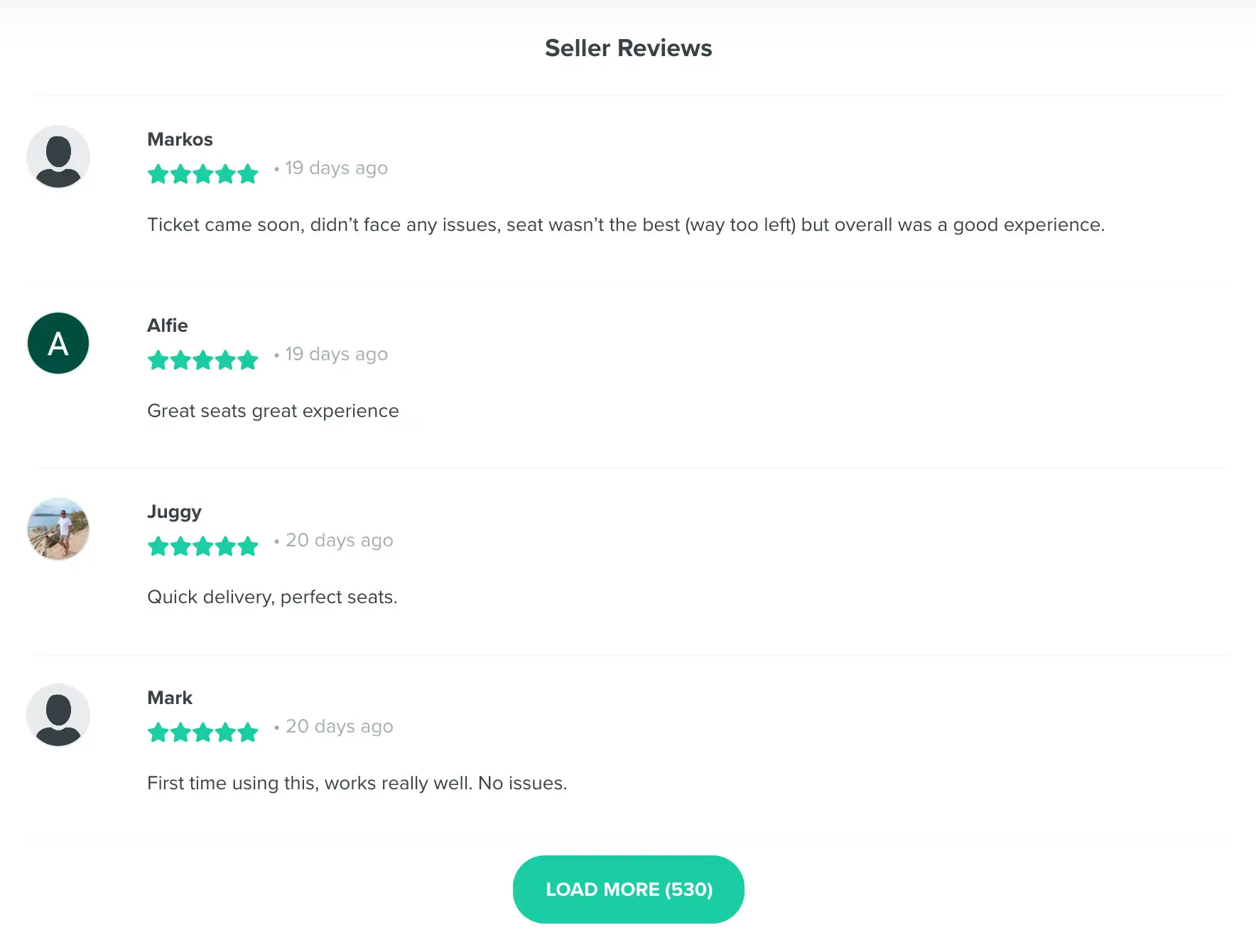This screenshot has height=952, width=1256.
Task: Select Markos's review text about ticket delivery
Action: 625,225
